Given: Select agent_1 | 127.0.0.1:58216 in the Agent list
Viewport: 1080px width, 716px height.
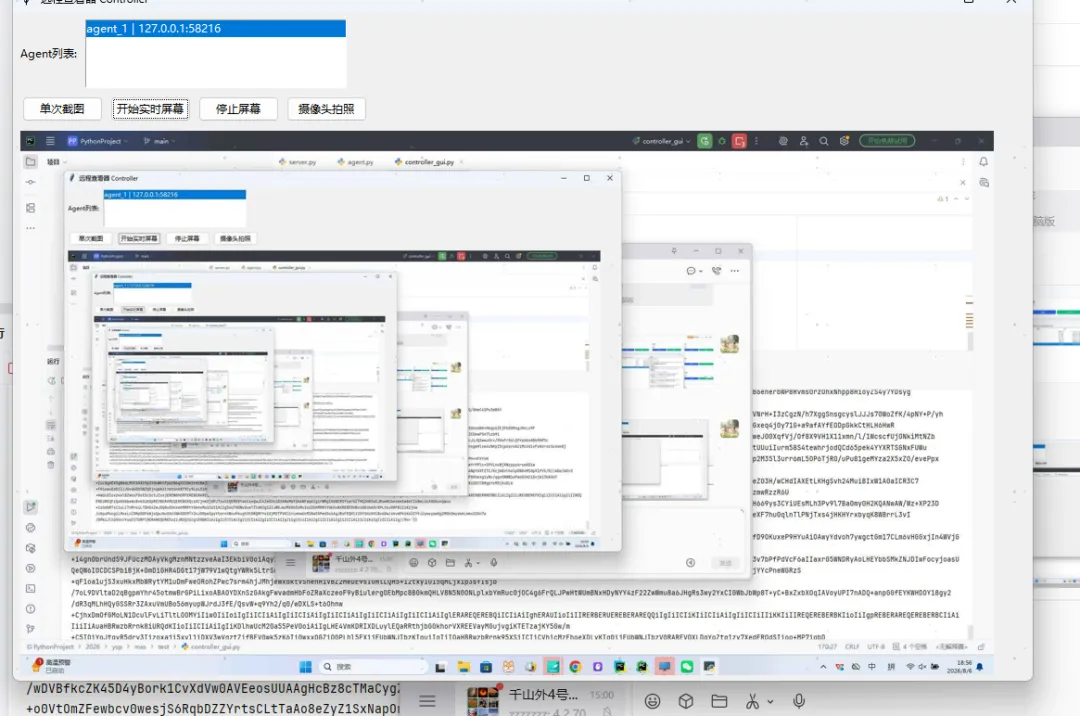Looking at the screenshot, I should coord(216,28).
